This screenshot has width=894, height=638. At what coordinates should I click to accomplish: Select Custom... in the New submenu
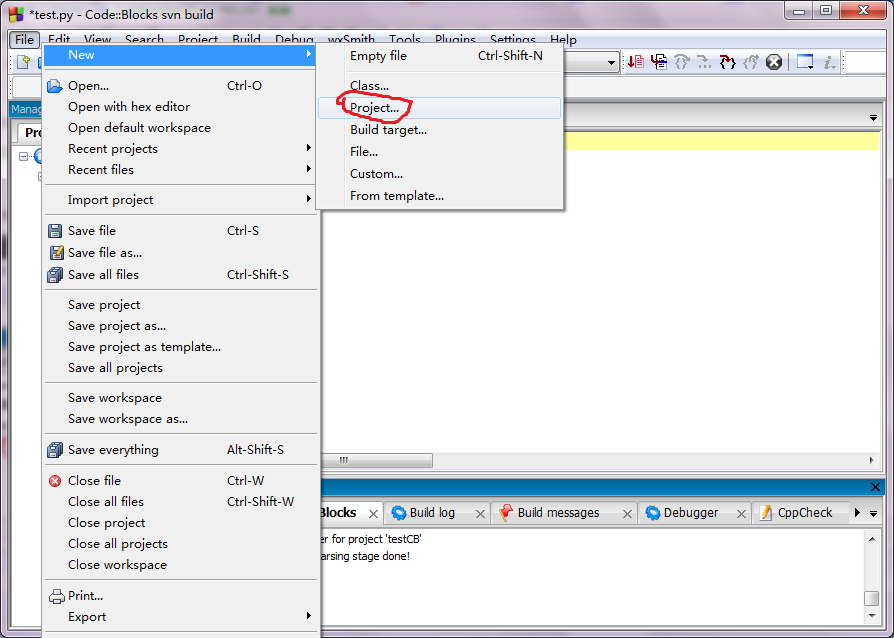coord(440,174)
